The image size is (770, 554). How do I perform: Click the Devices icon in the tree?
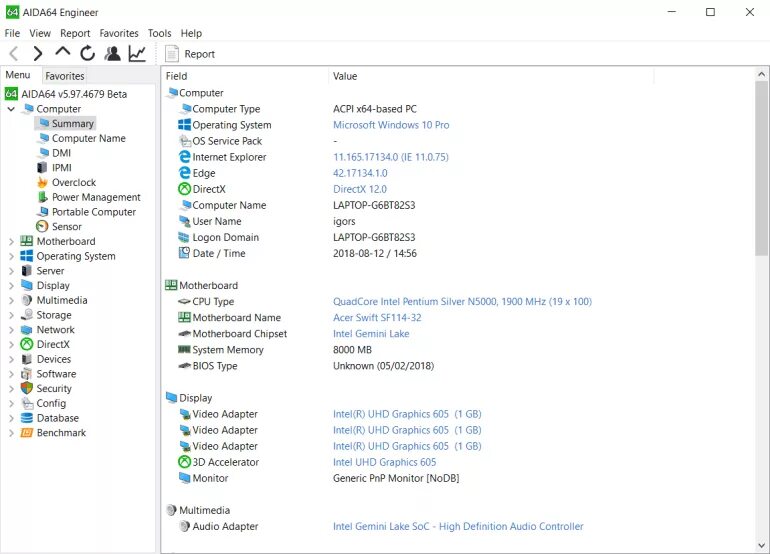(27, 359)
